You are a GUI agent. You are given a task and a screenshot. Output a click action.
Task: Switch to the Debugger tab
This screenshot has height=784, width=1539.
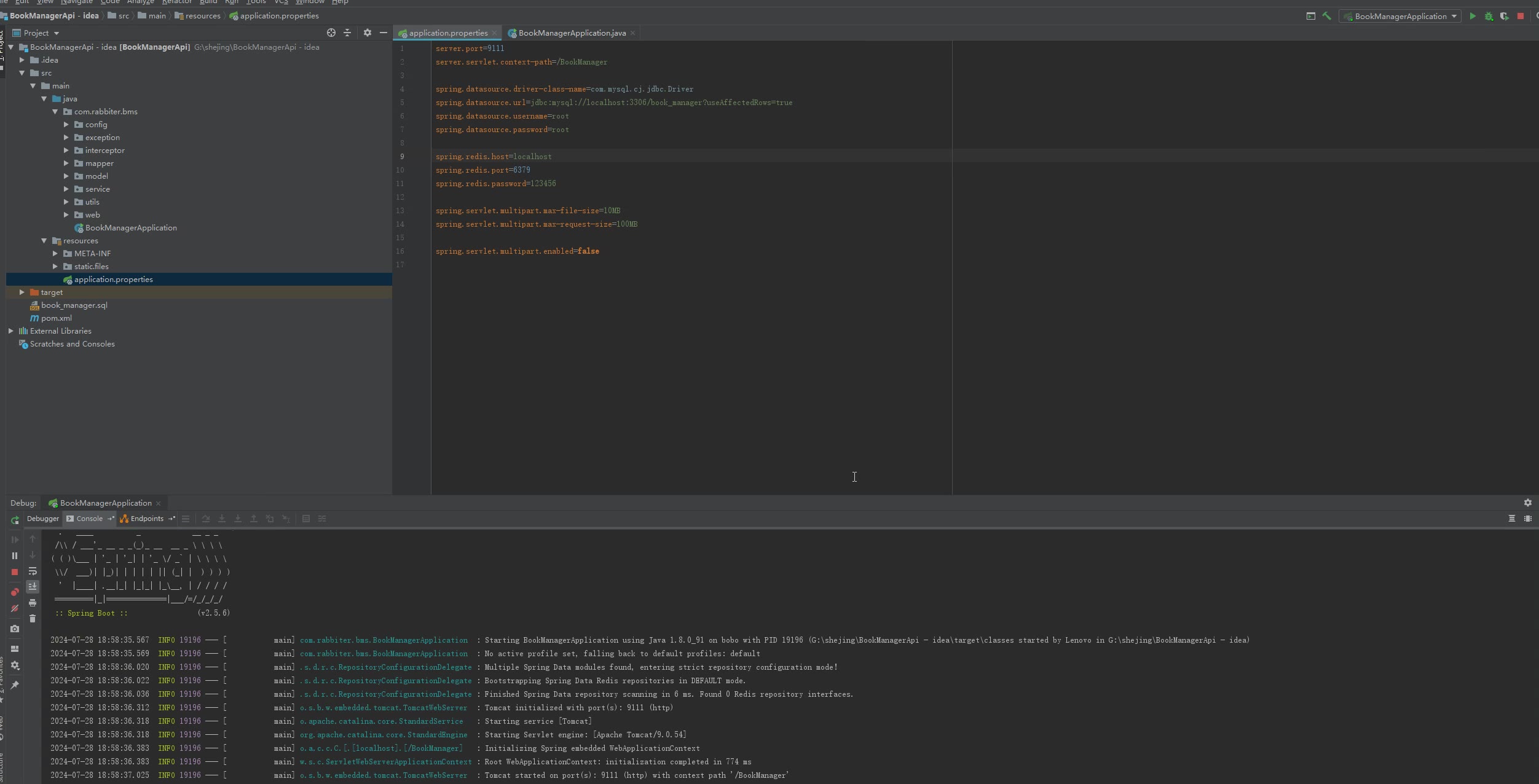(43, 519)
